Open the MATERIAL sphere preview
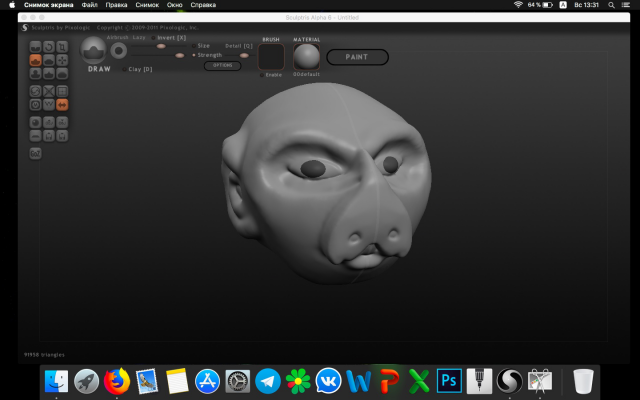Image resolution: width=640 pixels, height=400 pixels. point(307,57)
